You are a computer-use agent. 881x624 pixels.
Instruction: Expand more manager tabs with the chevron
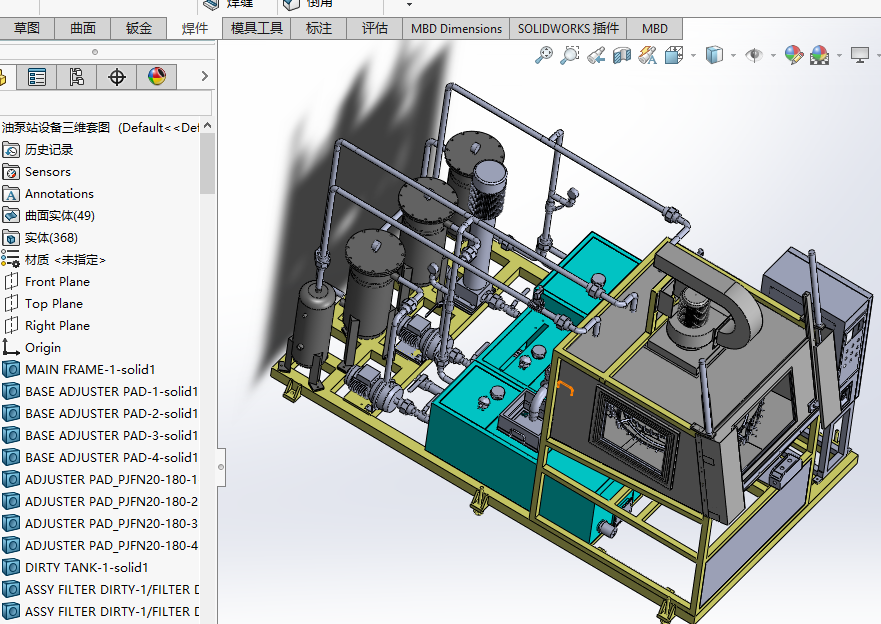[x=204, y=77]
